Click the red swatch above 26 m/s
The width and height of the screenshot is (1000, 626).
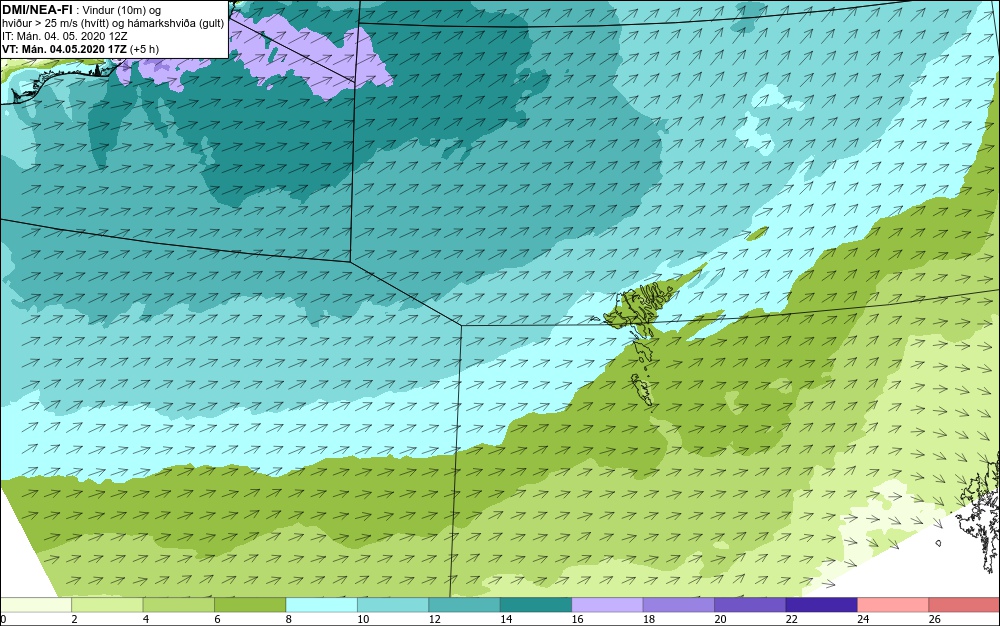click(x=964, y=605)
